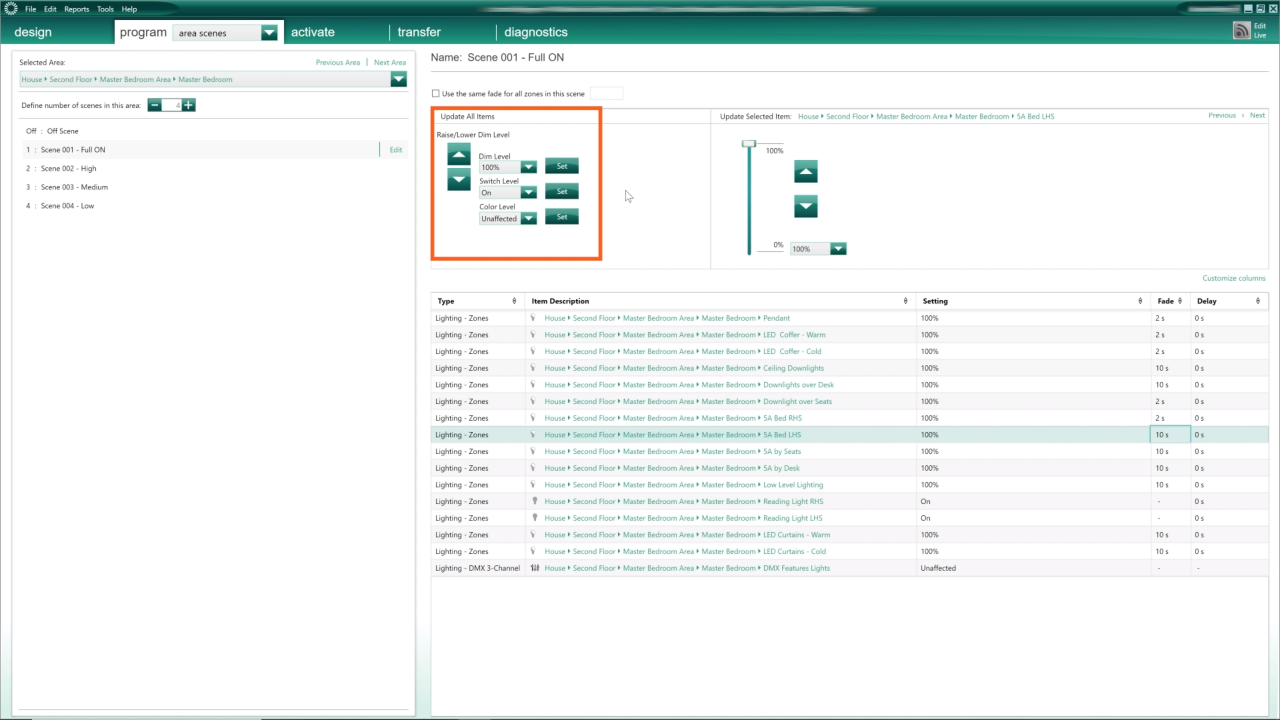Viewport: 1280px width, 720px height.
Task: Sort by Delay column sort icon
Action: click(1259, 301)
